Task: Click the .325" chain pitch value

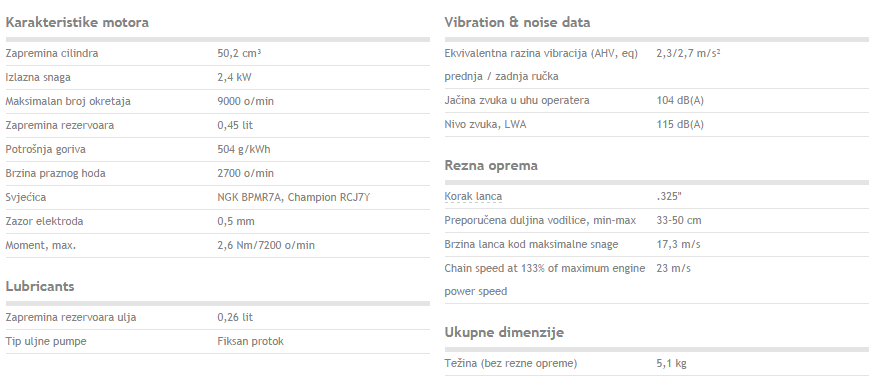Action: [x=669, y=196]
